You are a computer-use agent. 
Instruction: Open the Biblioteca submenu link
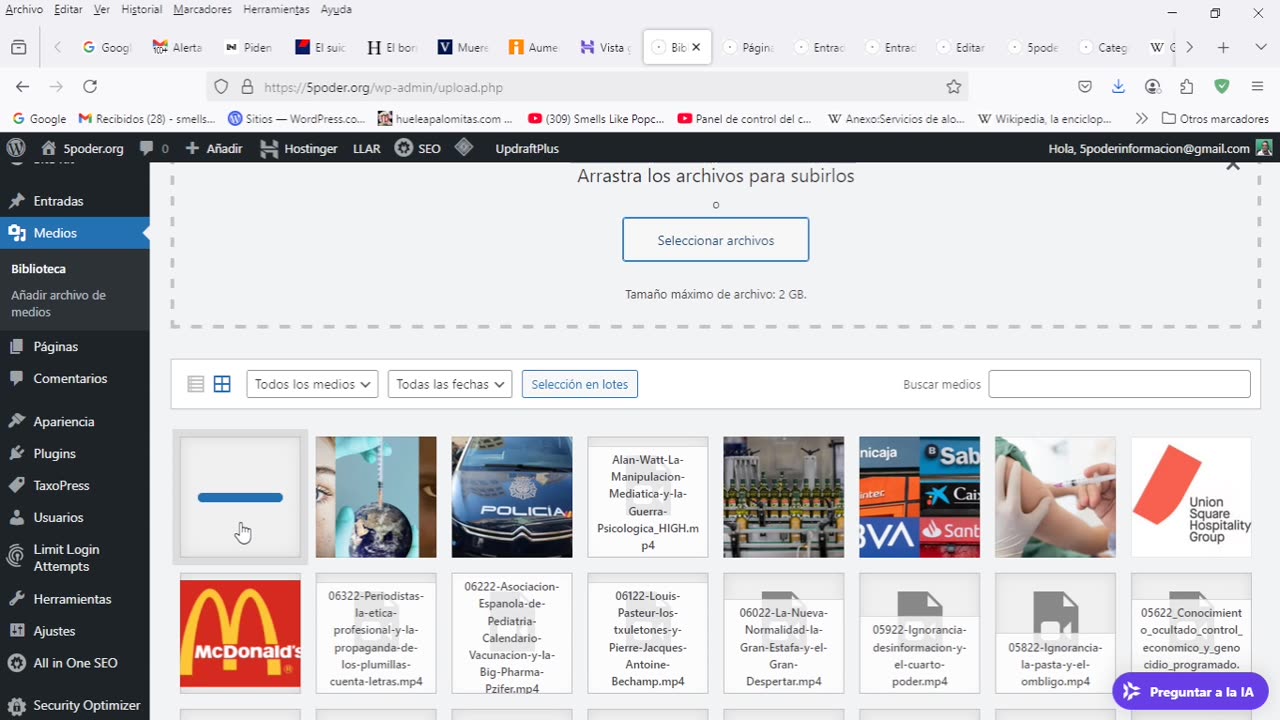pyautogui.click(x=38, y=269)
